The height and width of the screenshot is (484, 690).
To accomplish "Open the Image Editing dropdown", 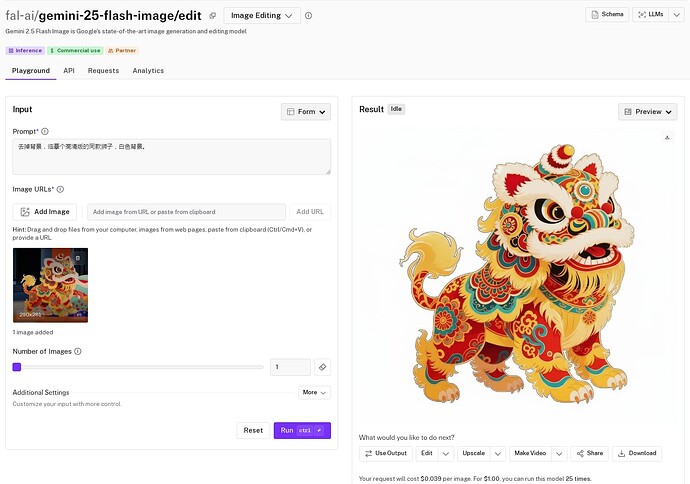I will point(262,16).
